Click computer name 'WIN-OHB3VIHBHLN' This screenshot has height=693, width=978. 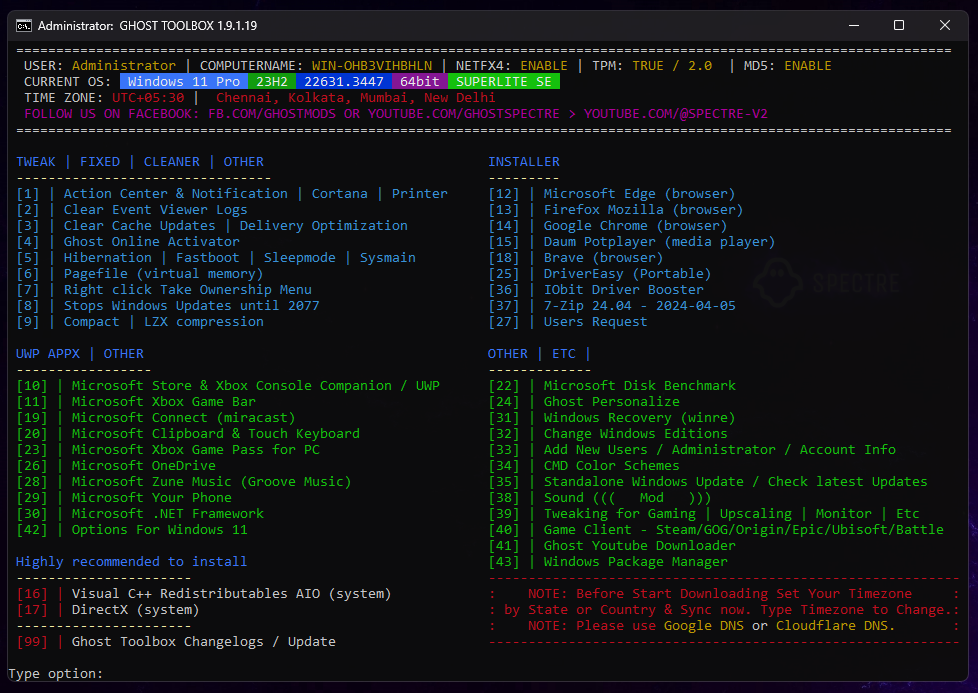(x=372, y=65)
